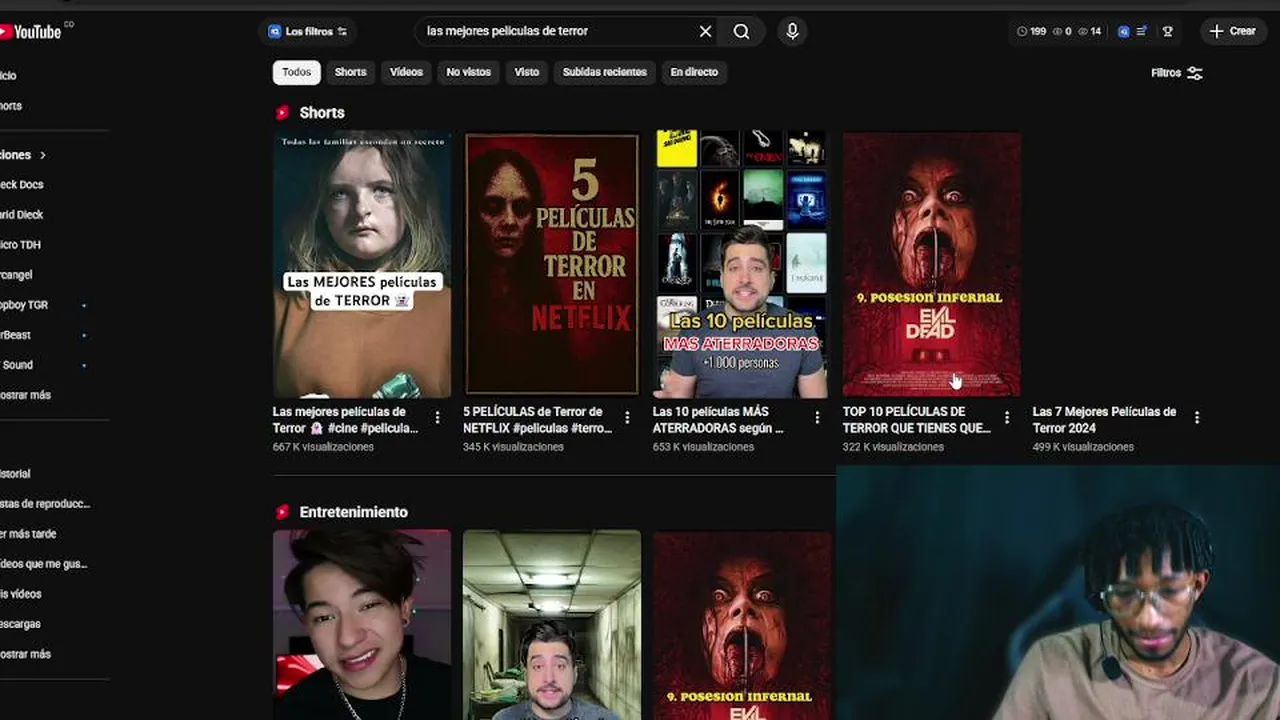Viewport: 1280px width, 720px height.
Task: Open the 'Sound' channel subscription
Action: 17,365
